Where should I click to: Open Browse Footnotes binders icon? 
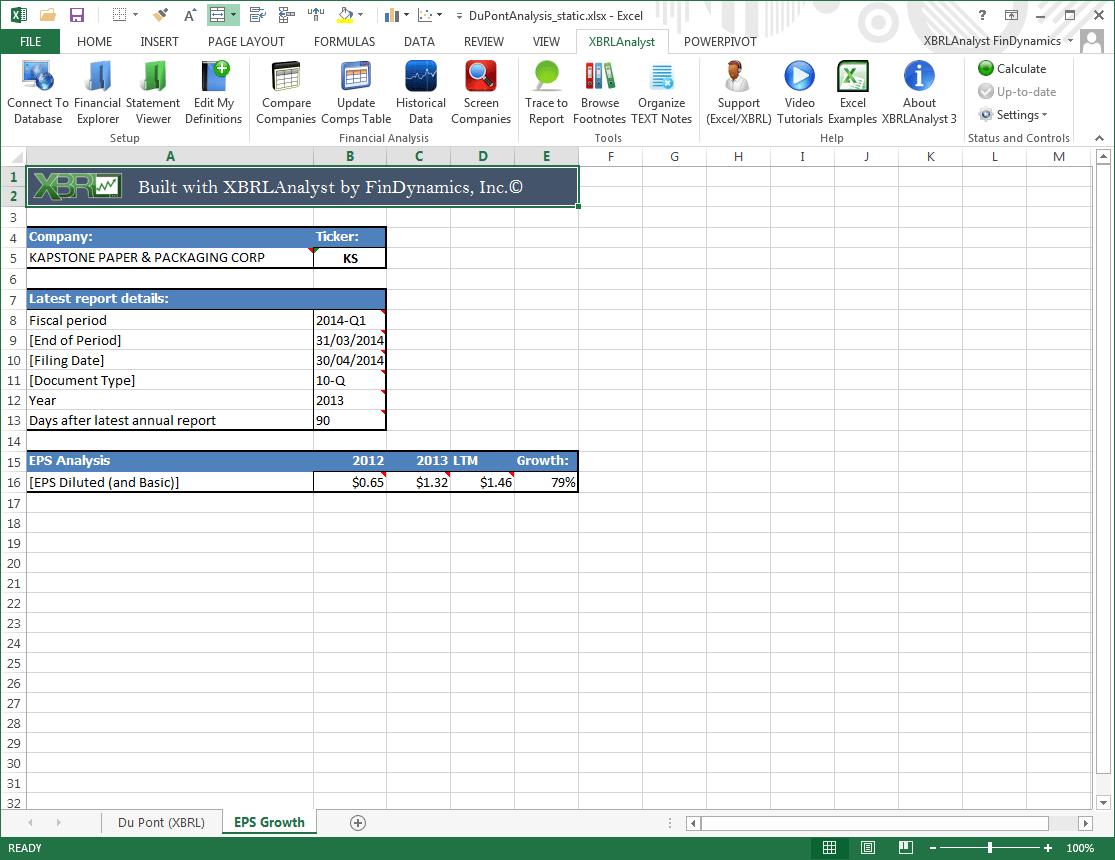click(599, 93)
